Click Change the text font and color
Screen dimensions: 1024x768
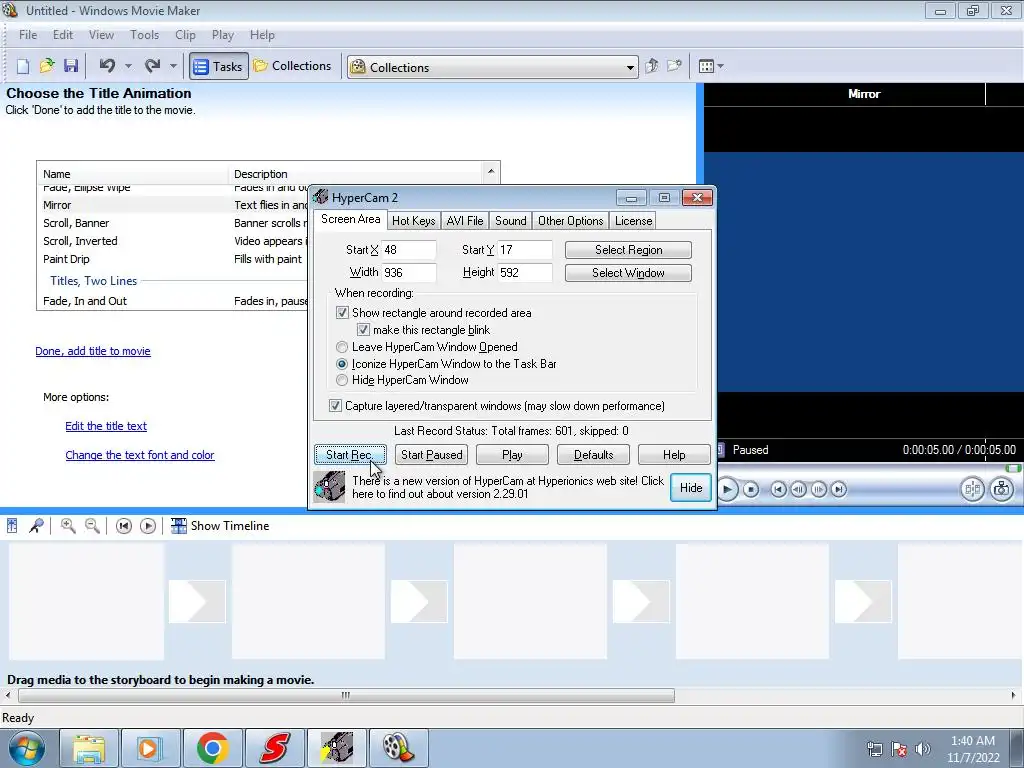tap(140, 455)
